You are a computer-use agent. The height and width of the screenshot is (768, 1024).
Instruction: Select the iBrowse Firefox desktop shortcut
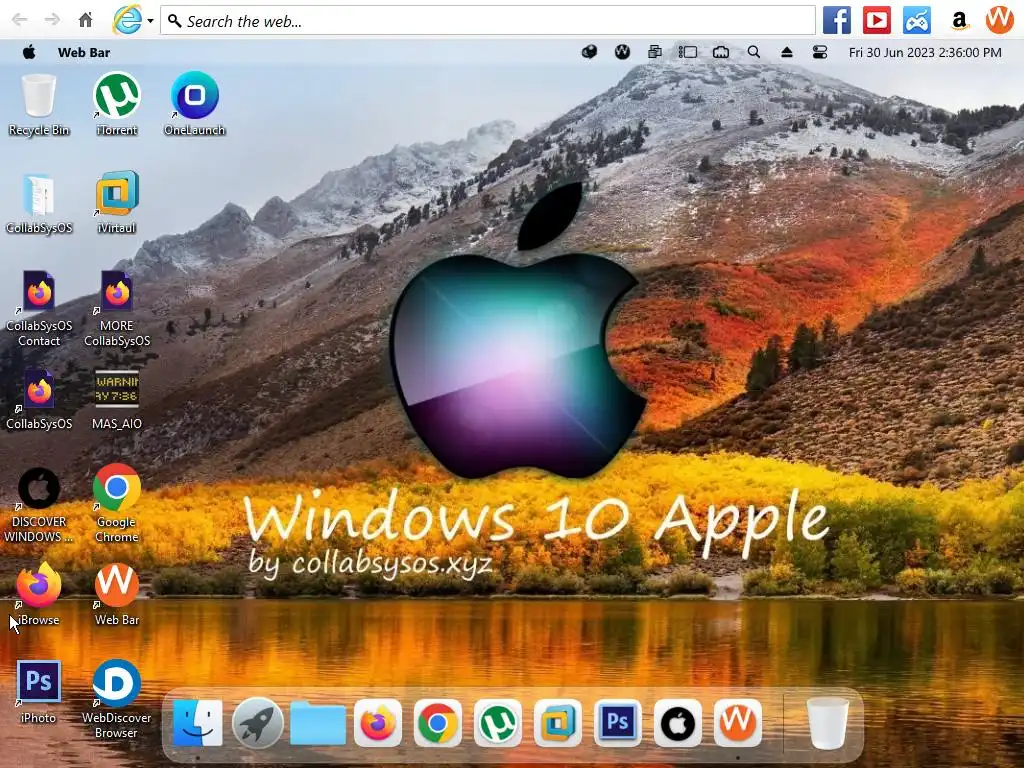(x=39, y=594)
